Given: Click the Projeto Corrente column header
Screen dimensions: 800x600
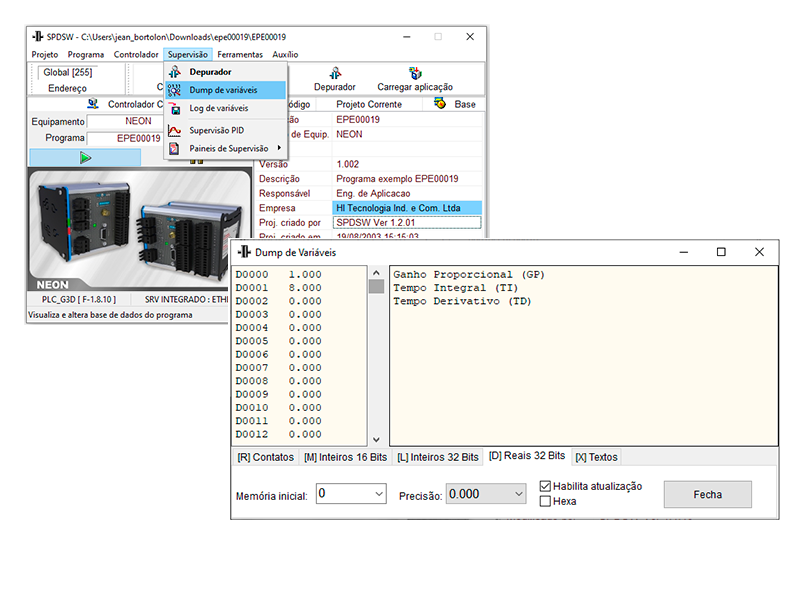Looking at the screenshot, I should pos(369,104).
